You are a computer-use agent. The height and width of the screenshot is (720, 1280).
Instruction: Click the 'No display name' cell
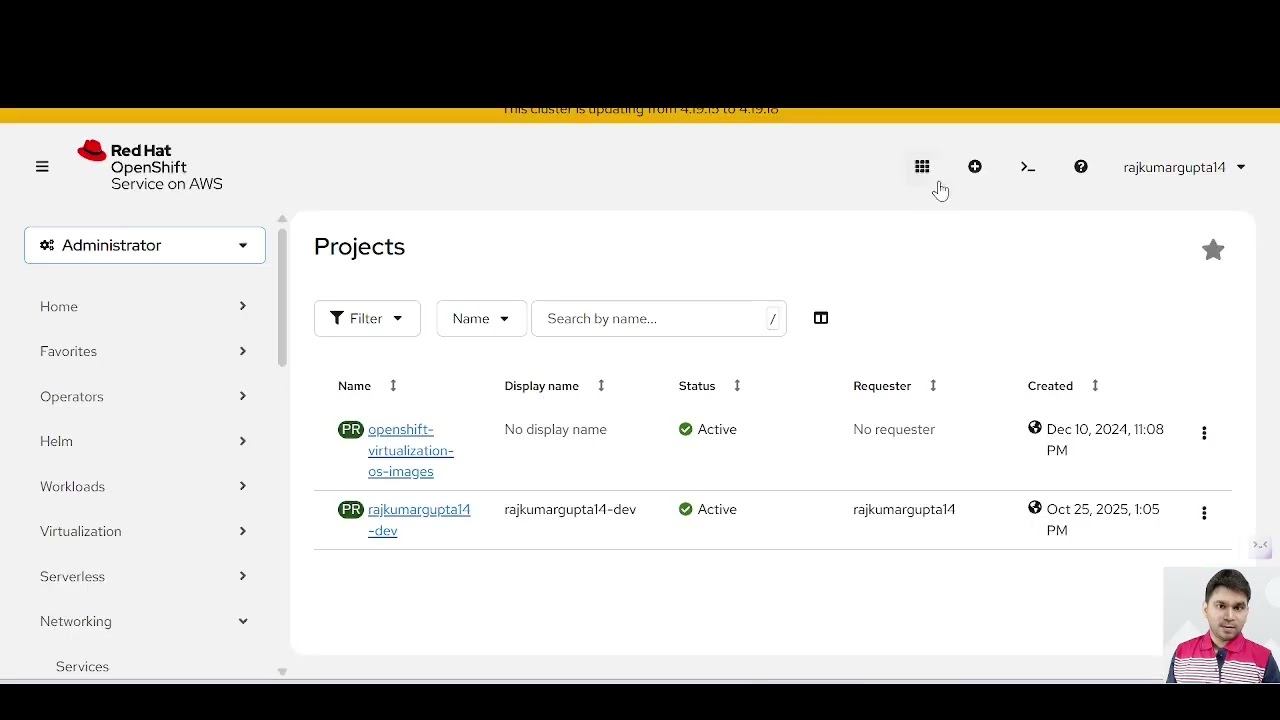(555, 429)
